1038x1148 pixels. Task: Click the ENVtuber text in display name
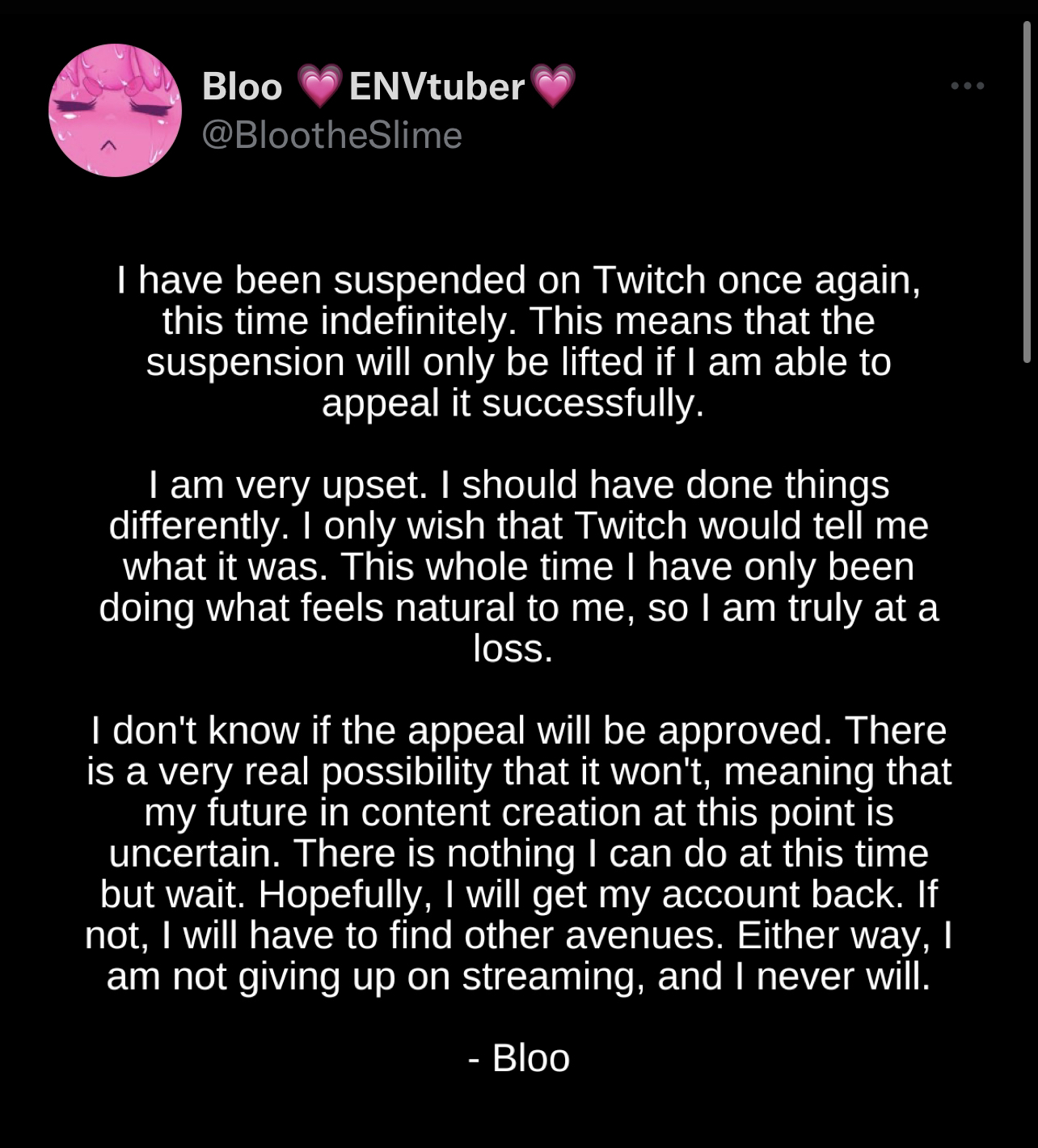pos(437,87)
